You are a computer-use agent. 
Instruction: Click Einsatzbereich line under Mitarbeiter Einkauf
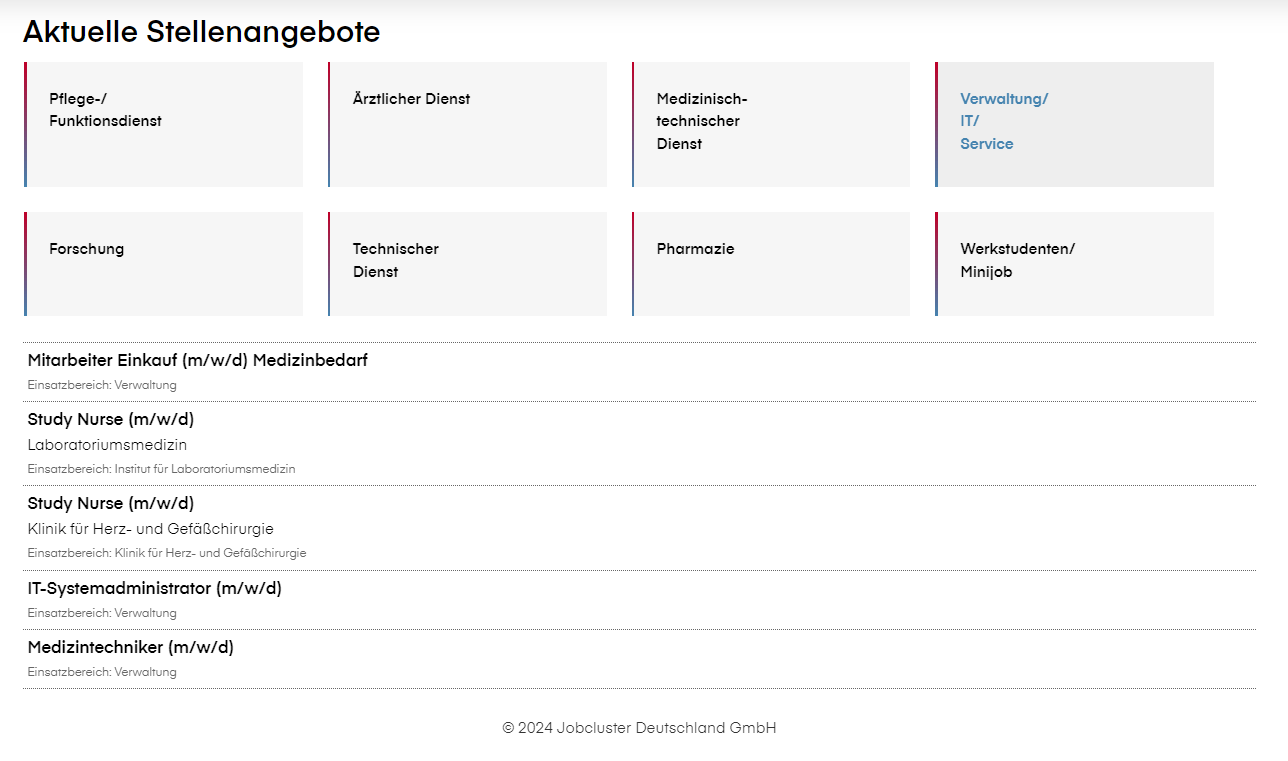click(x=102, y=385)
